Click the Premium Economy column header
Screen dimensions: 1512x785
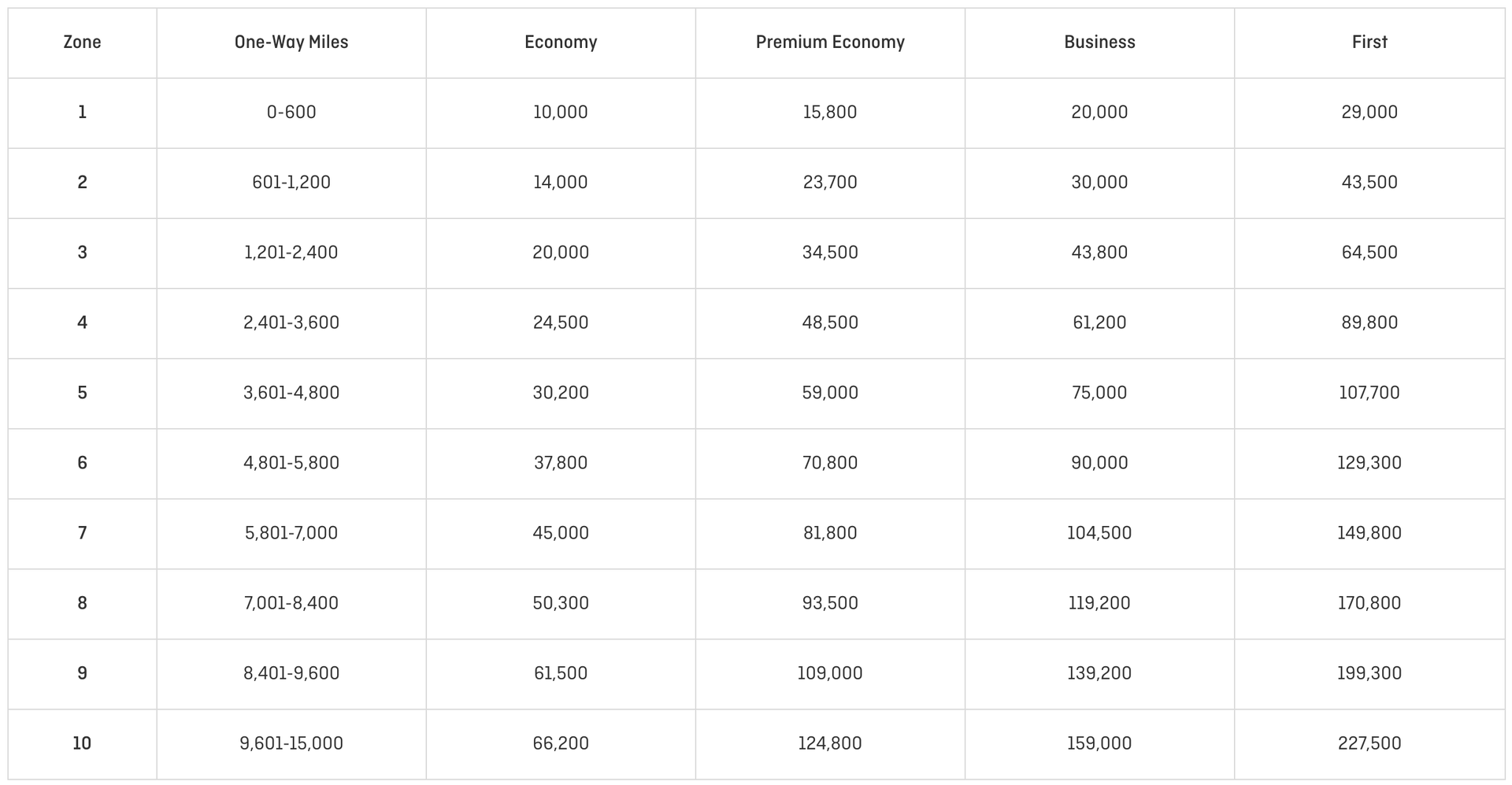pyautogui.click(x=830, y=43)
